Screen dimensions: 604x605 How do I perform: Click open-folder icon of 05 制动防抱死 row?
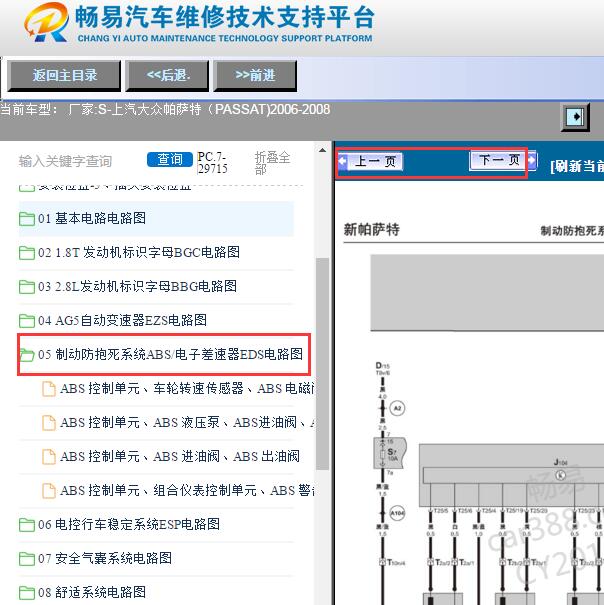pyautogui.click(x=27, y=355)
